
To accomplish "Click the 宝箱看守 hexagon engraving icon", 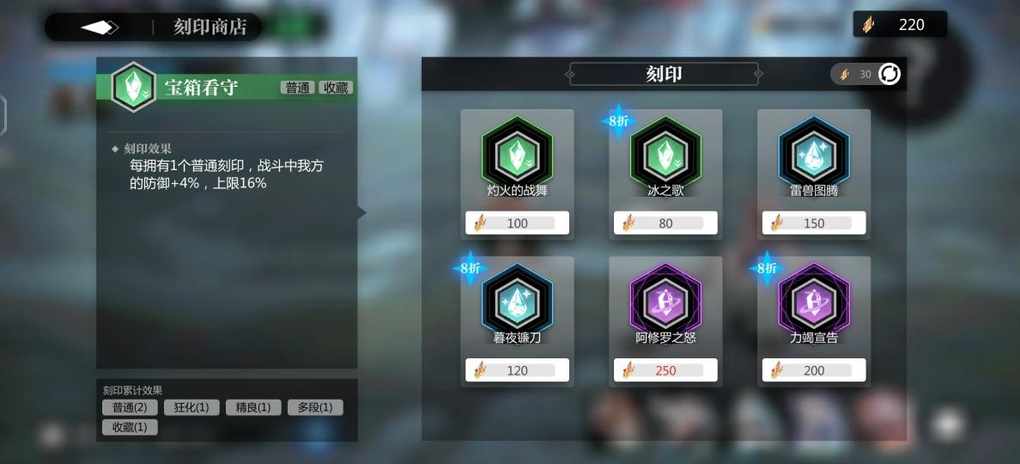I will 133,87.
